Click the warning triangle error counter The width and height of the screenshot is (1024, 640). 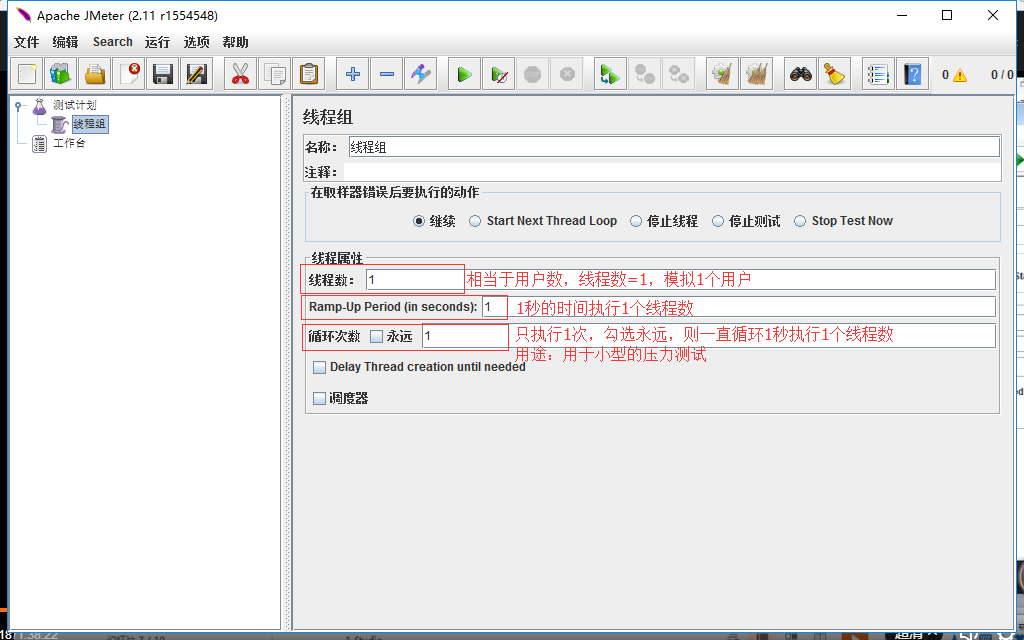pyautogui.click(x=959, y=75)
